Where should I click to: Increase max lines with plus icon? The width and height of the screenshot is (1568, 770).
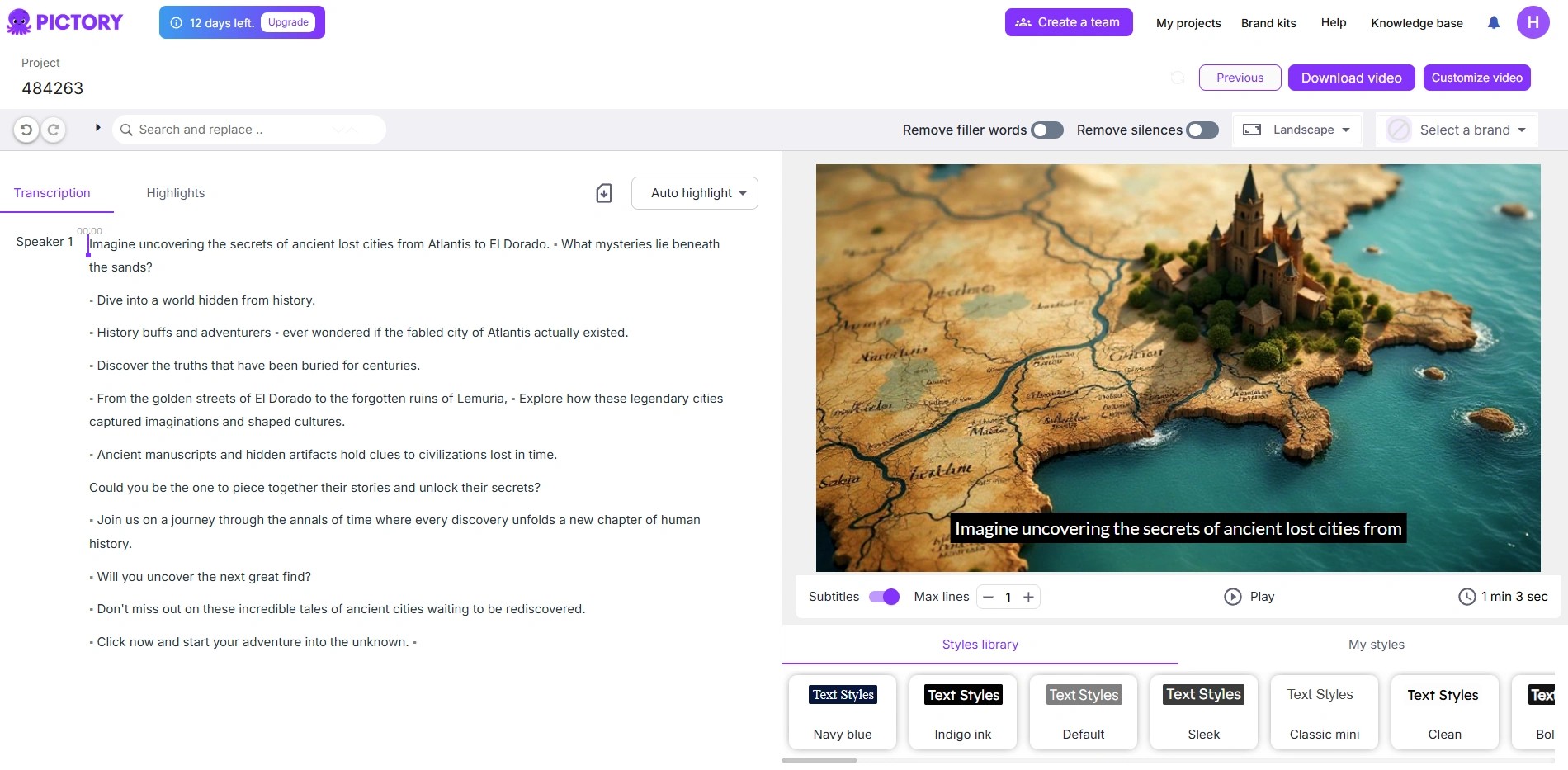(x=1028, y=597)
